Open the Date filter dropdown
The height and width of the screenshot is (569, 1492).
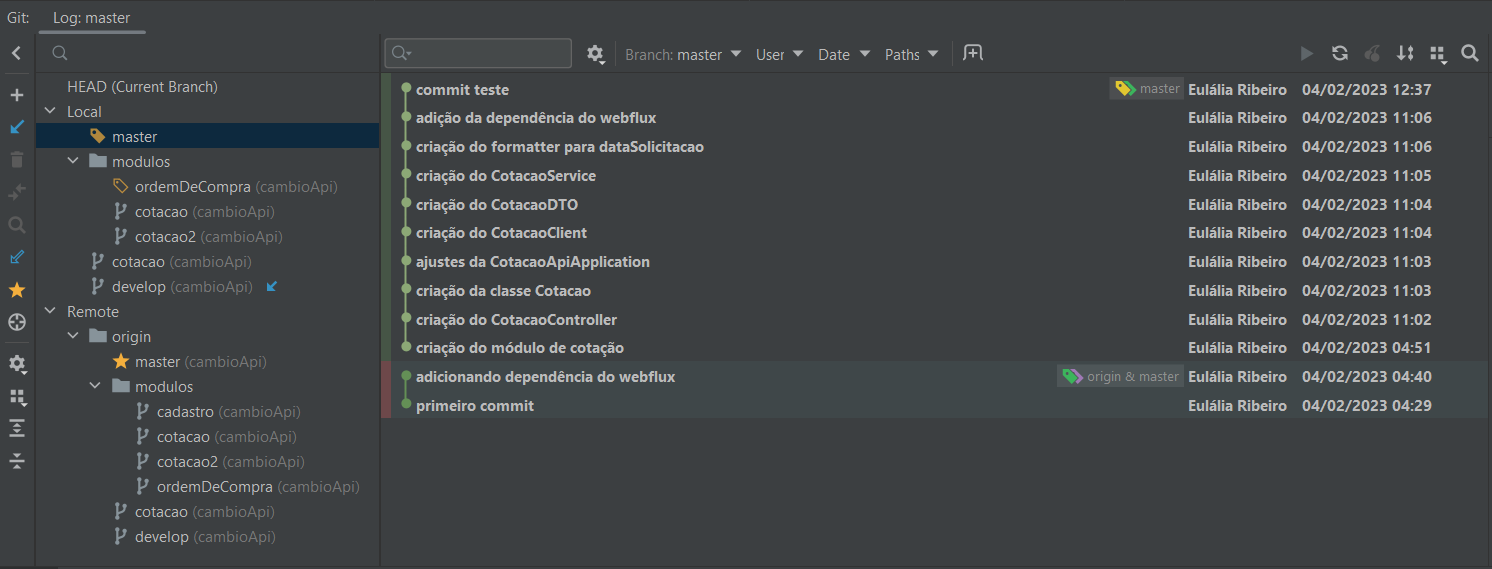pyautogui.click(x=844, y=54)
